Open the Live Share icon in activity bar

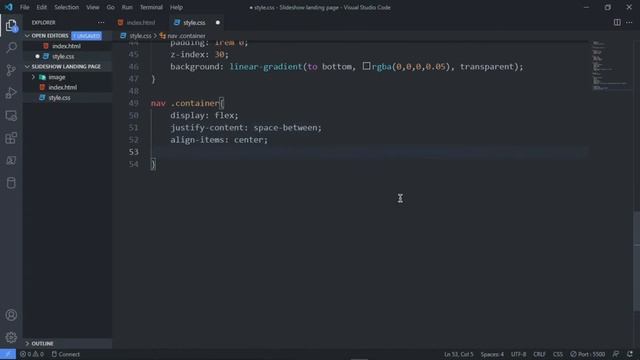pyautogui.click(x=11, y=160)
